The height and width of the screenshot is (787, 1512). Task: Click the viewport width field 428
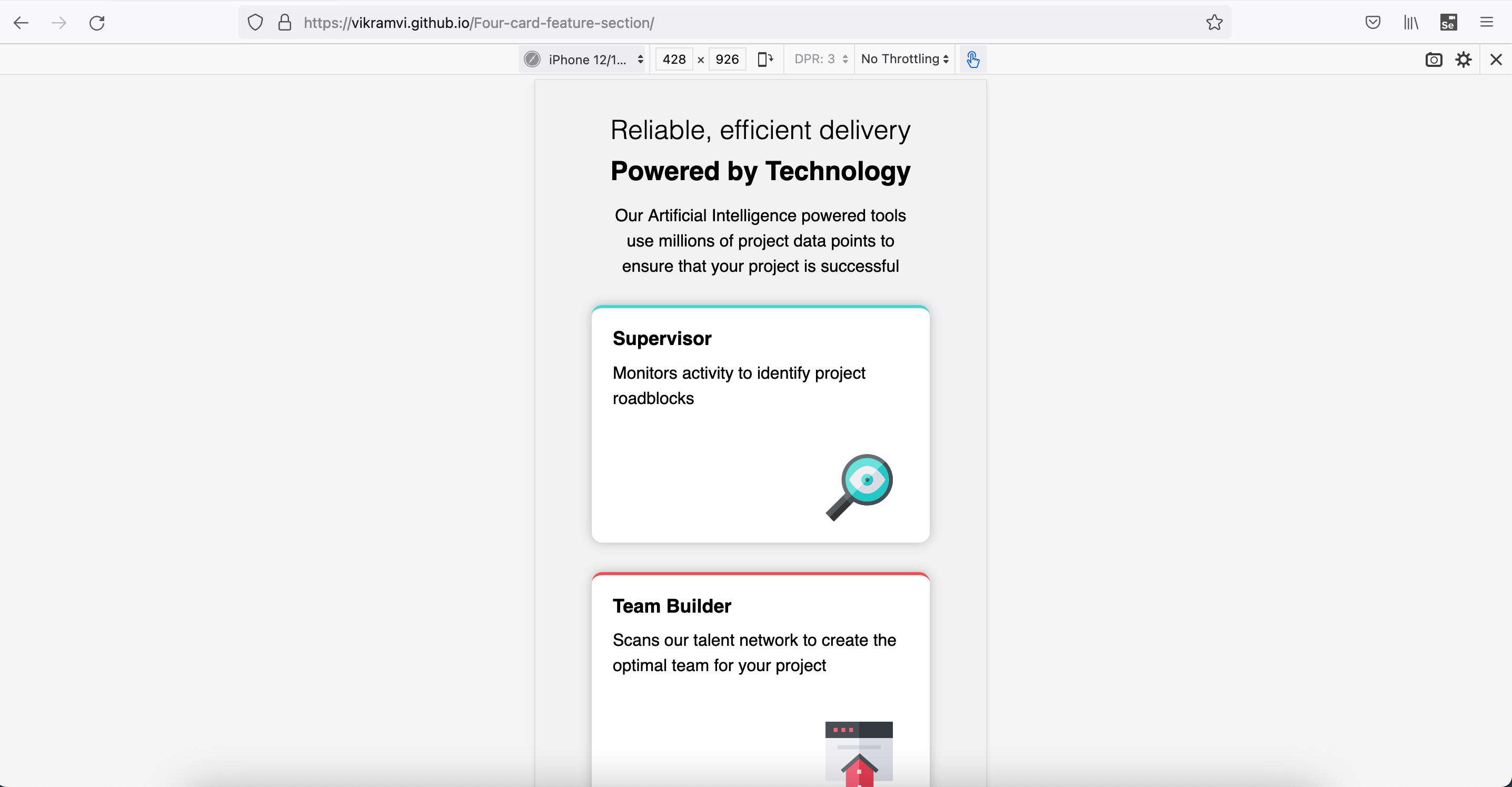[x=674, y=60]
